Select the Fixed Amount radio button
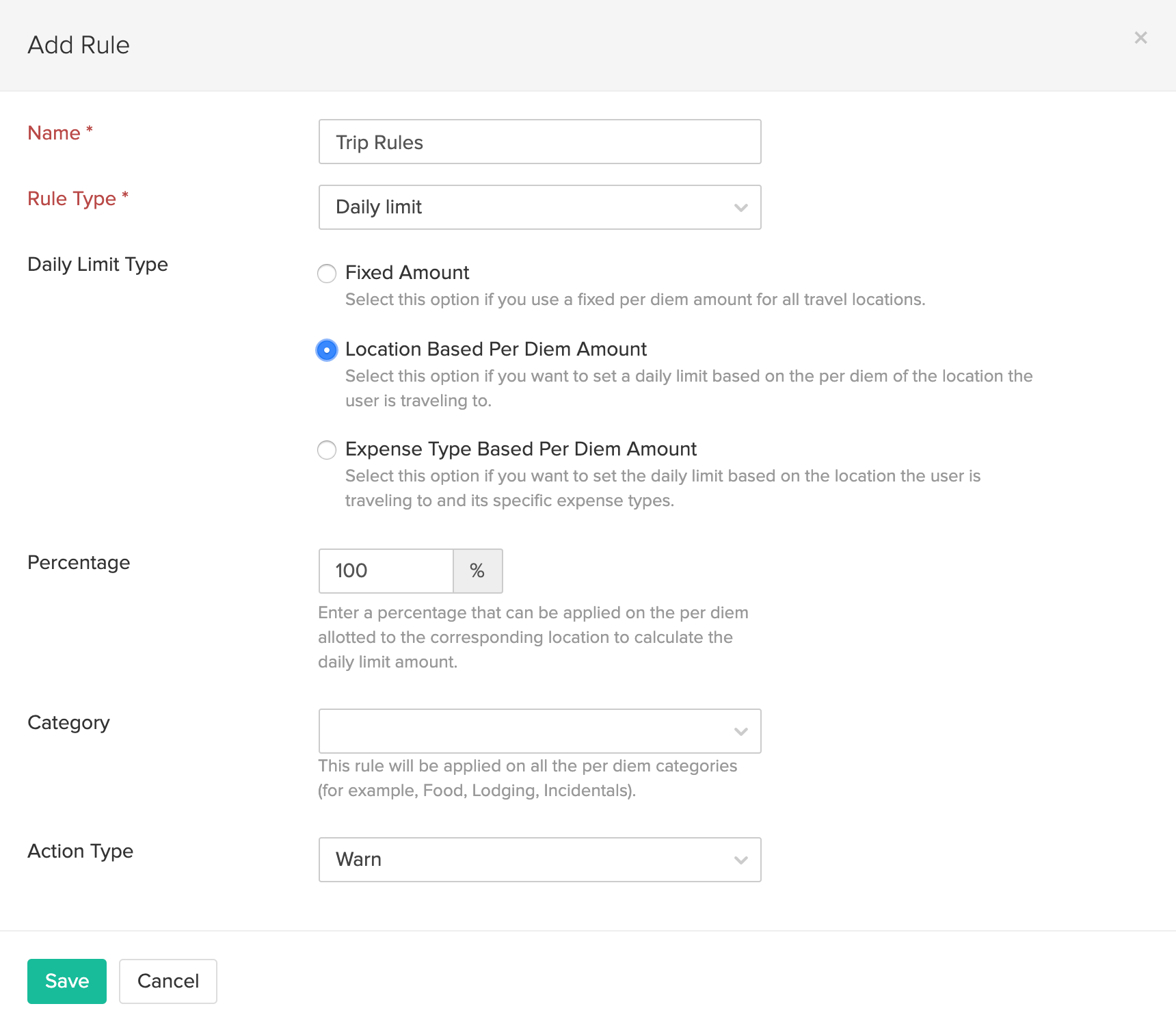 327,274
